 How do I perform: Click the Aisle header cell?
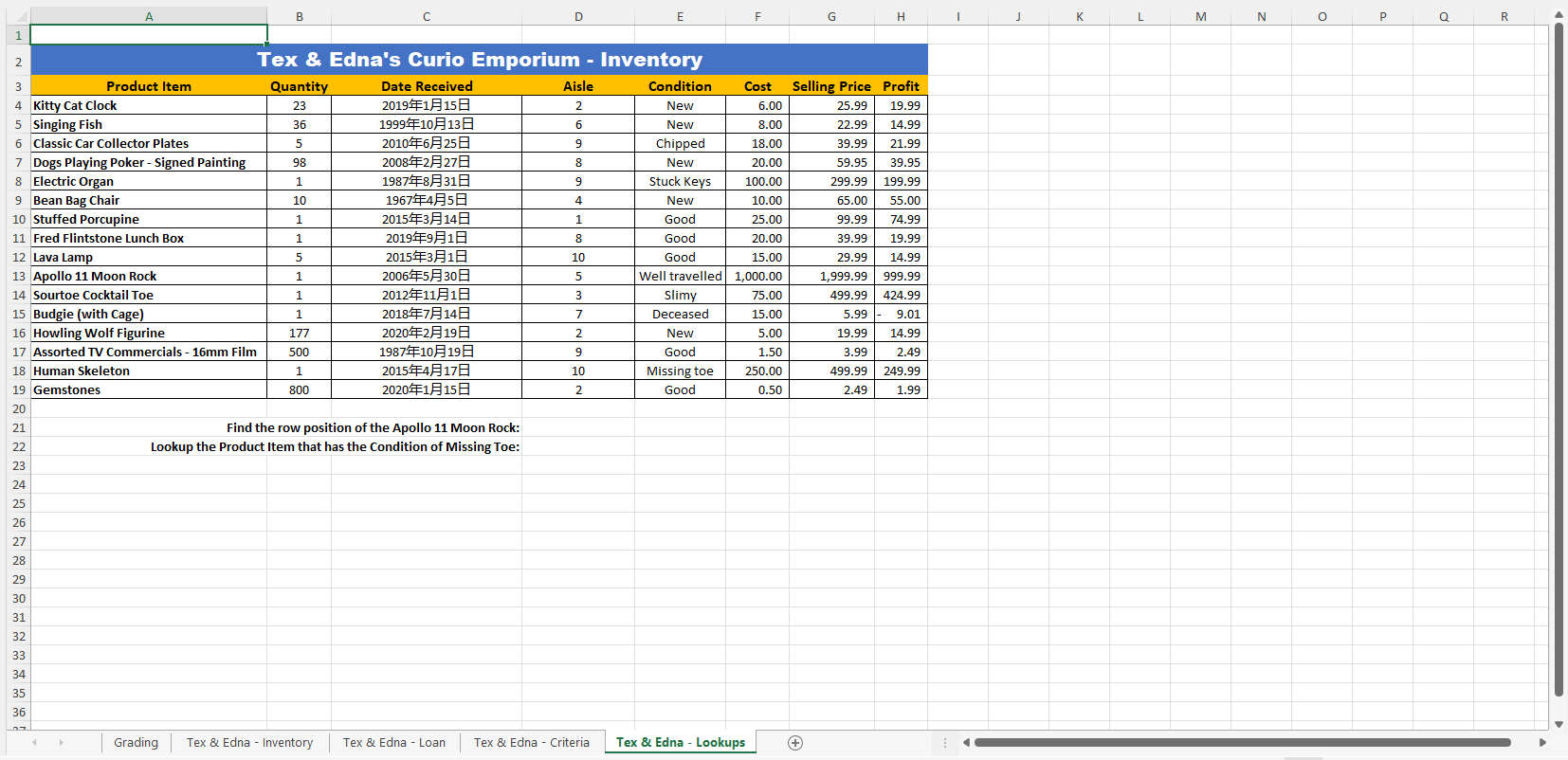point(578,86)
